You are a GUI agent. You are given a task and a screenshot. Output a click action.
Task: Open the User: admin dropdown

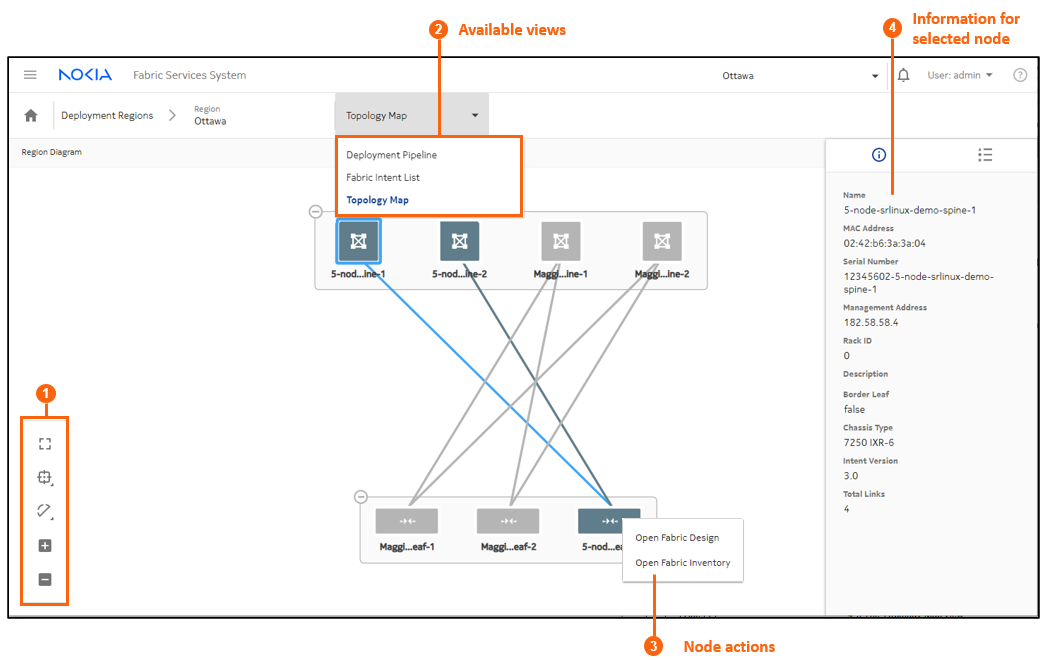tap(960, 75)
